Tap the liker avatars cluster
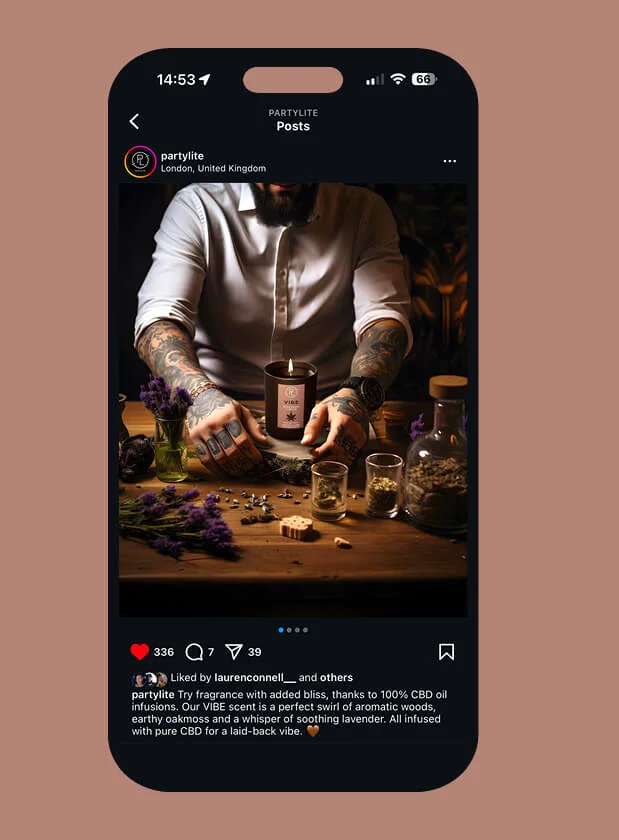The image size is (619, 840). coord(150,679)
